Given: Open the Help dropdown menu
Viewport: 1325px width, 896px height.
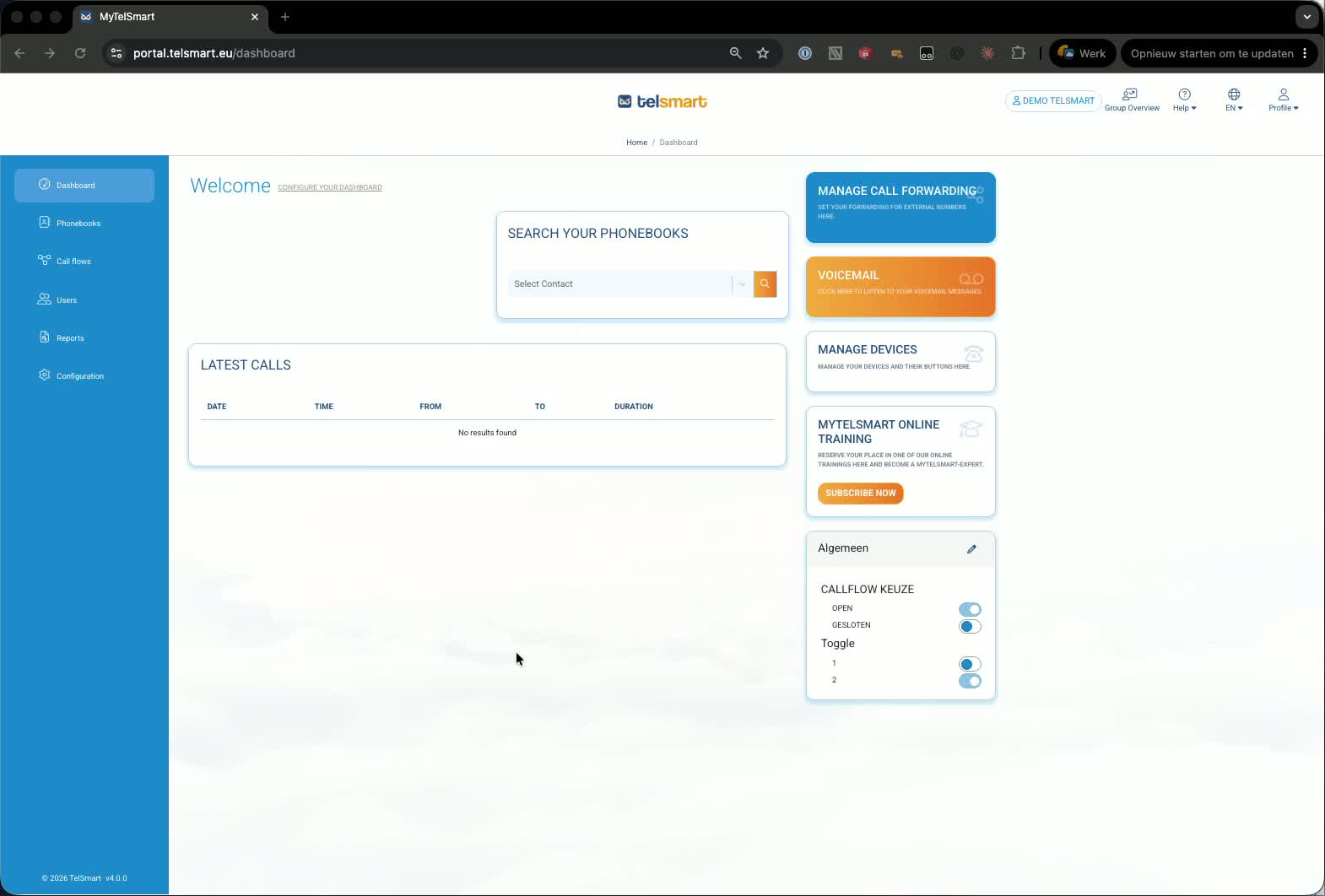Looking at the screenshot, I should 1185,100.
